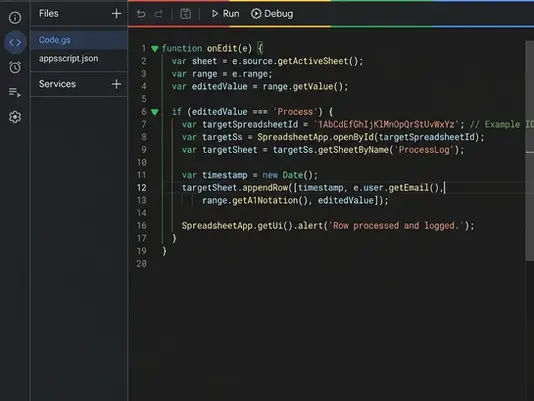The image size is (534, 401).
Task: Click getA1Notation on line 13
Action: 265,200
